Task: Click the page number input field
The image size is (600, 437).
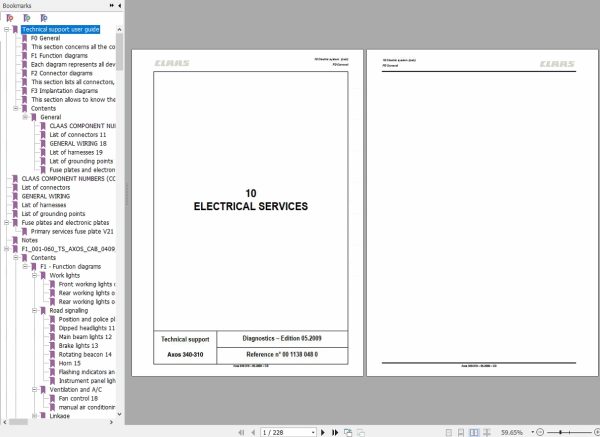Action: (x=285, y=432)
